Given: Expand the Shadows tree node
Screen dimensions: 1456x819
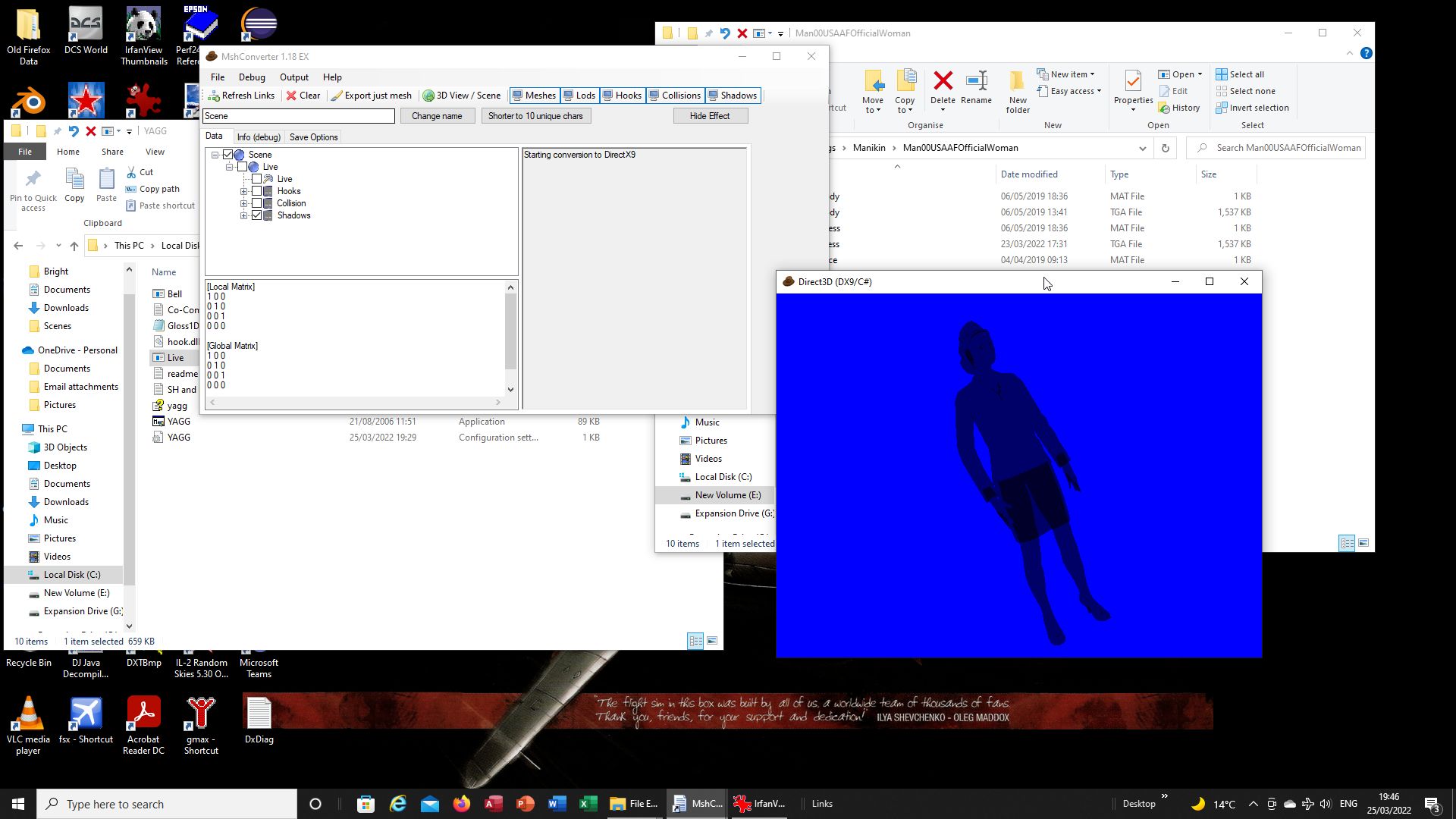Looking at the screenshot, I should [x=244, y=215].
